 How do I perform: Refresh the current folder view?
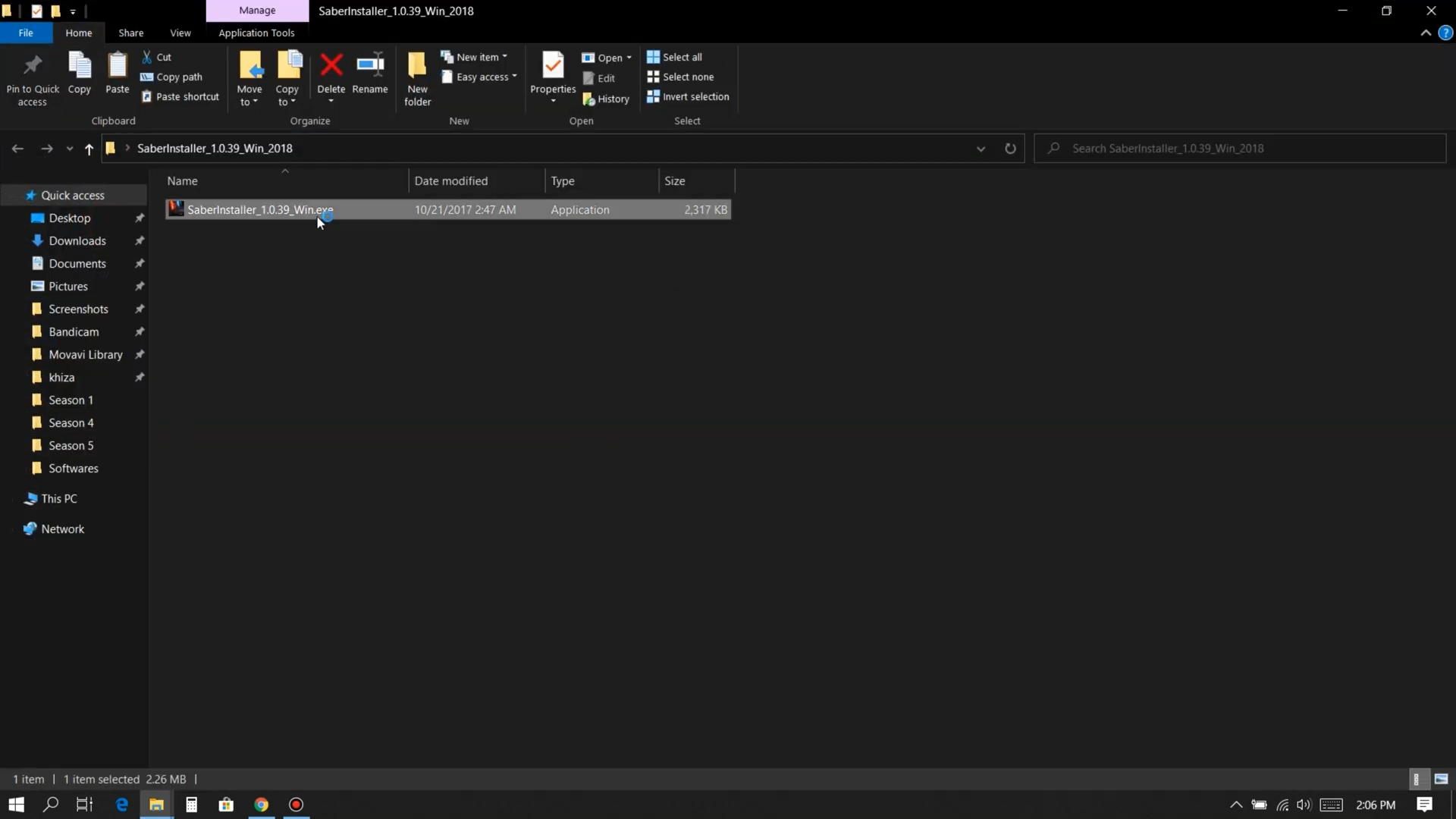(x=1010, y=149)
